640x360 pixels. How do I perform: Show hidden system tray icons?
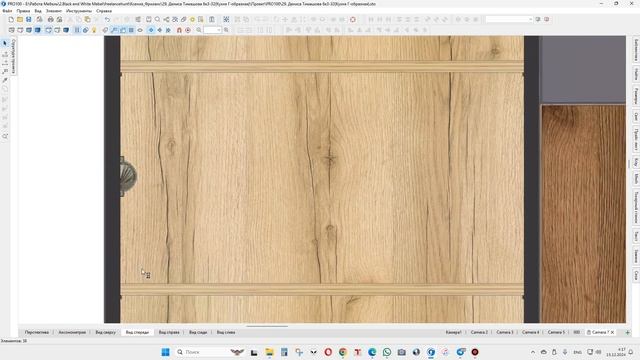[533, 352]
